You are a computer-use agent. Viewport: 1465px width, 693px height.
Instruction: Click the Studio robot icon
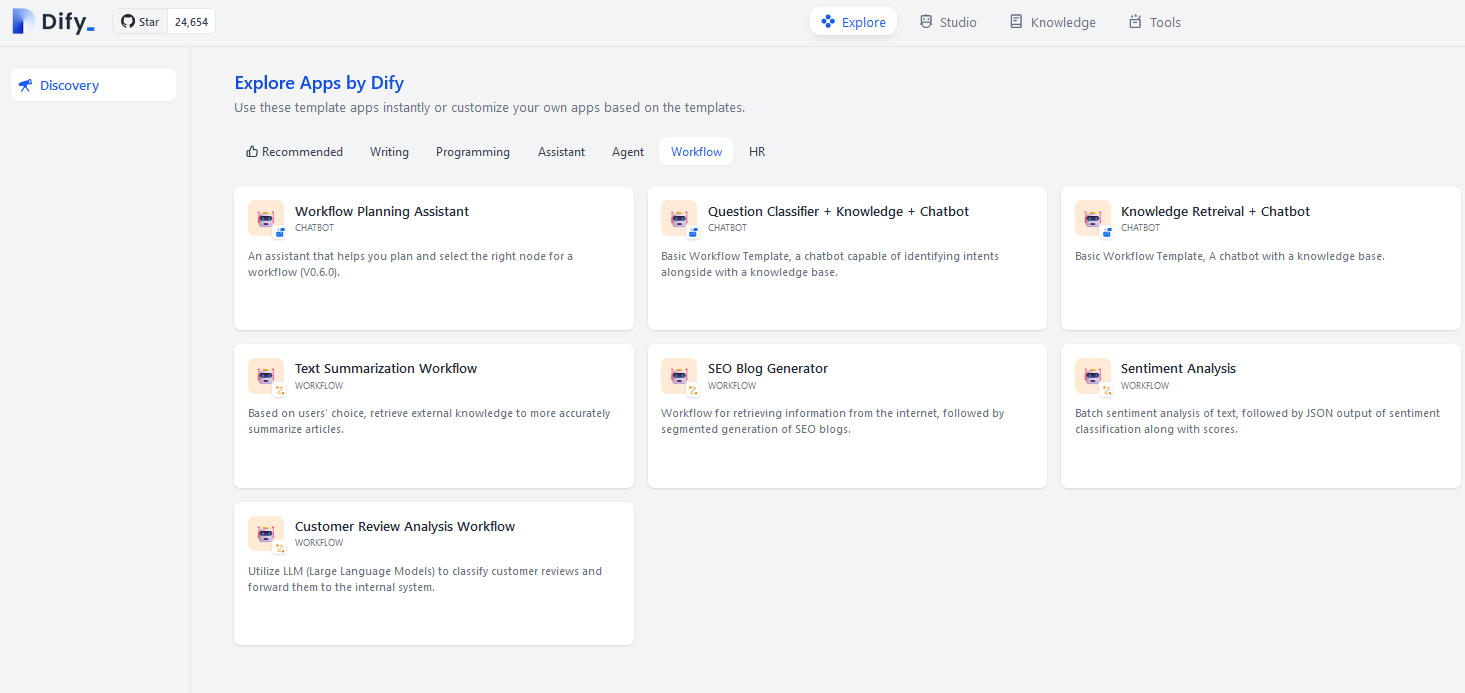coord(926,21)
